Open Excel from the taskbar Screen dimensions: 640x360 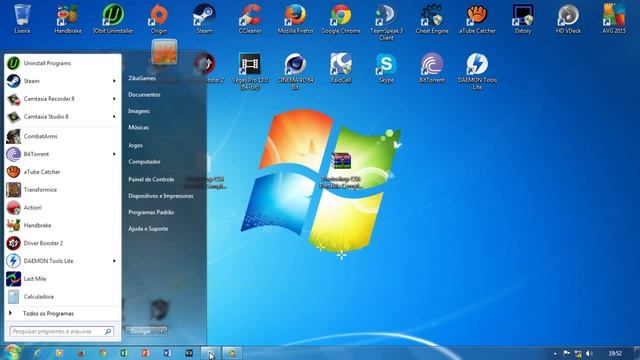(124, 353)
